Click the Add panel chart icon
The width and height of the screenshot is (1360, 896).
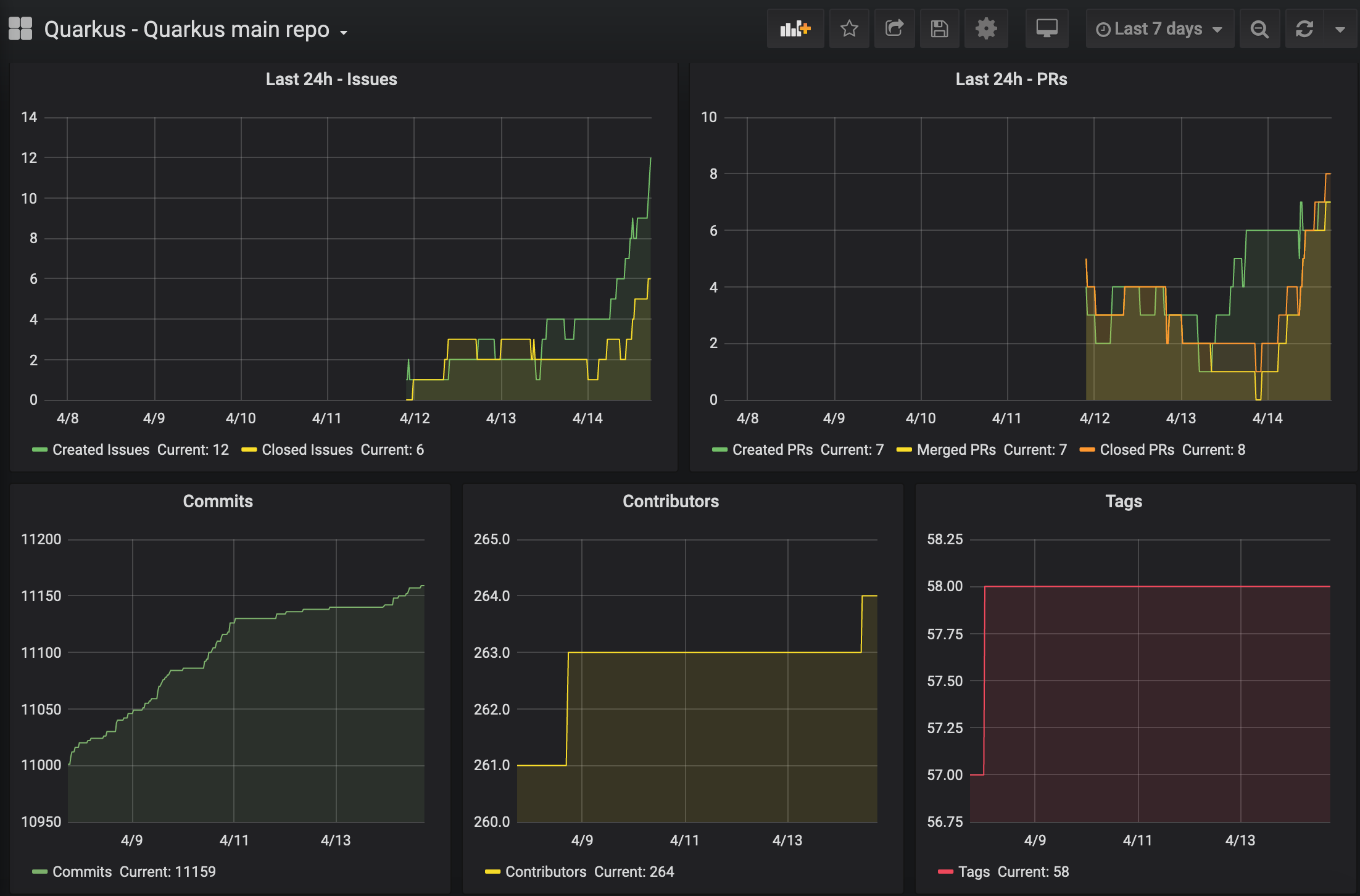tap(795, 28)
